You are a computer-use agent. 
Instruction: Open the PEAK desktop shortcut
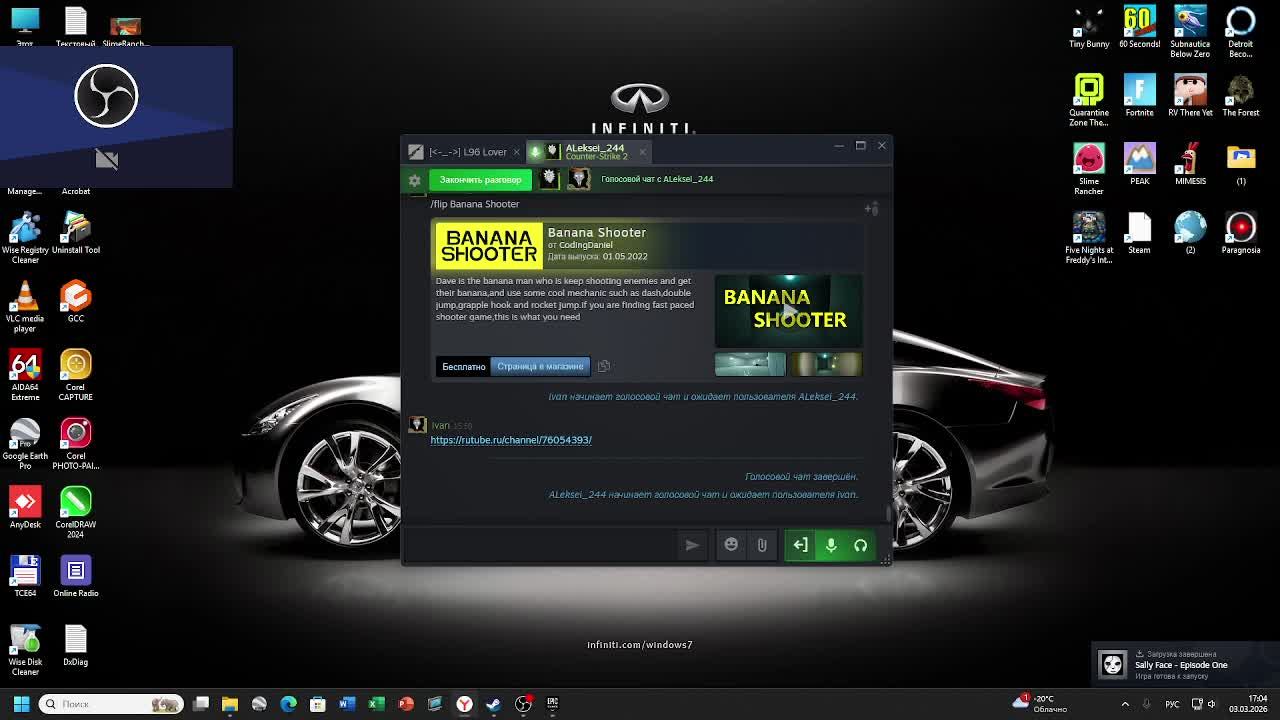pyautogui.click(x=1139, y=164)
